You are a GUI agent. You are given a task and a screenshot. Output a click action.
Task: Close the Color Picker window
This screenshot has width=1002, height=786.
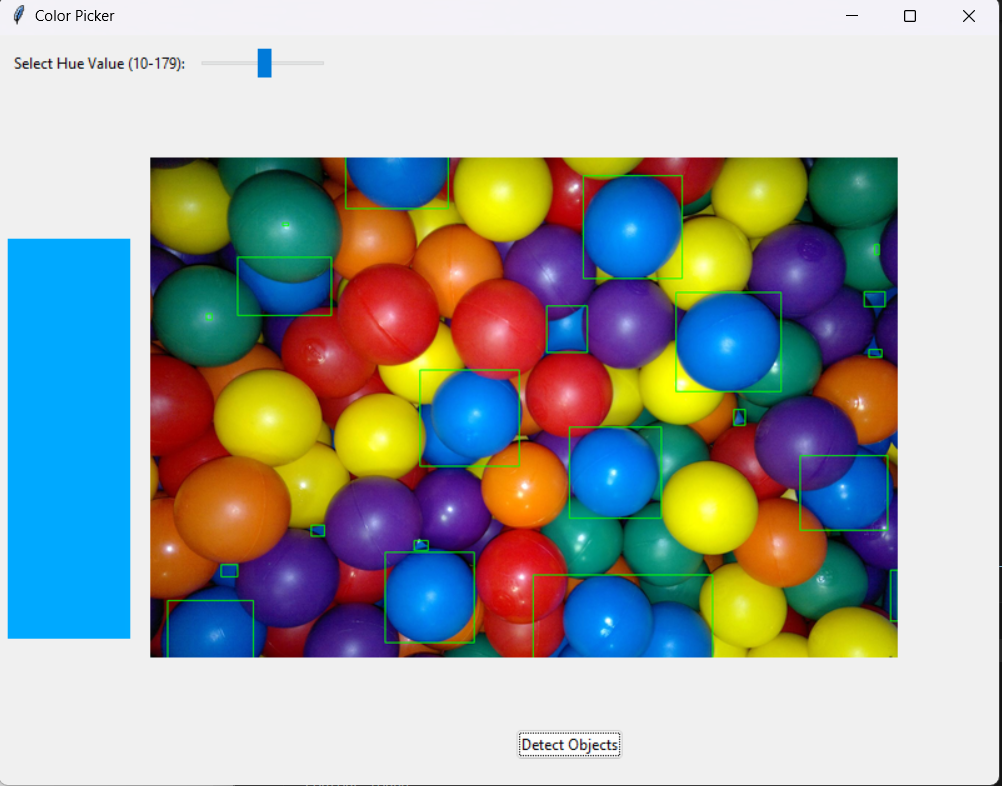pyautogui.click(x=969, y=16)
